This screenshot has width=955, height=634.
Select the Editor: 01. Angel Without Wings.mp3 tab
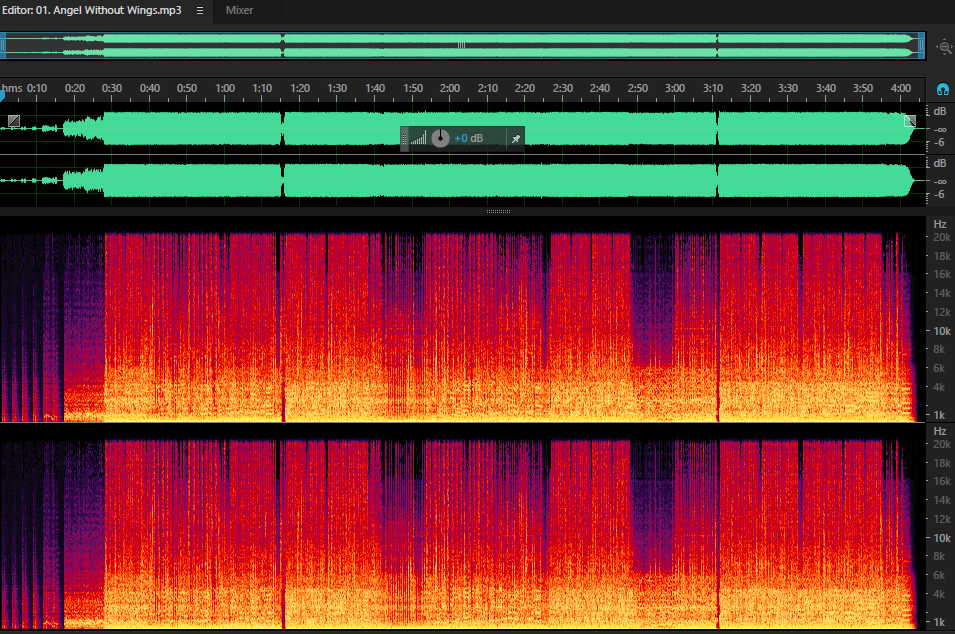(92, 10)
